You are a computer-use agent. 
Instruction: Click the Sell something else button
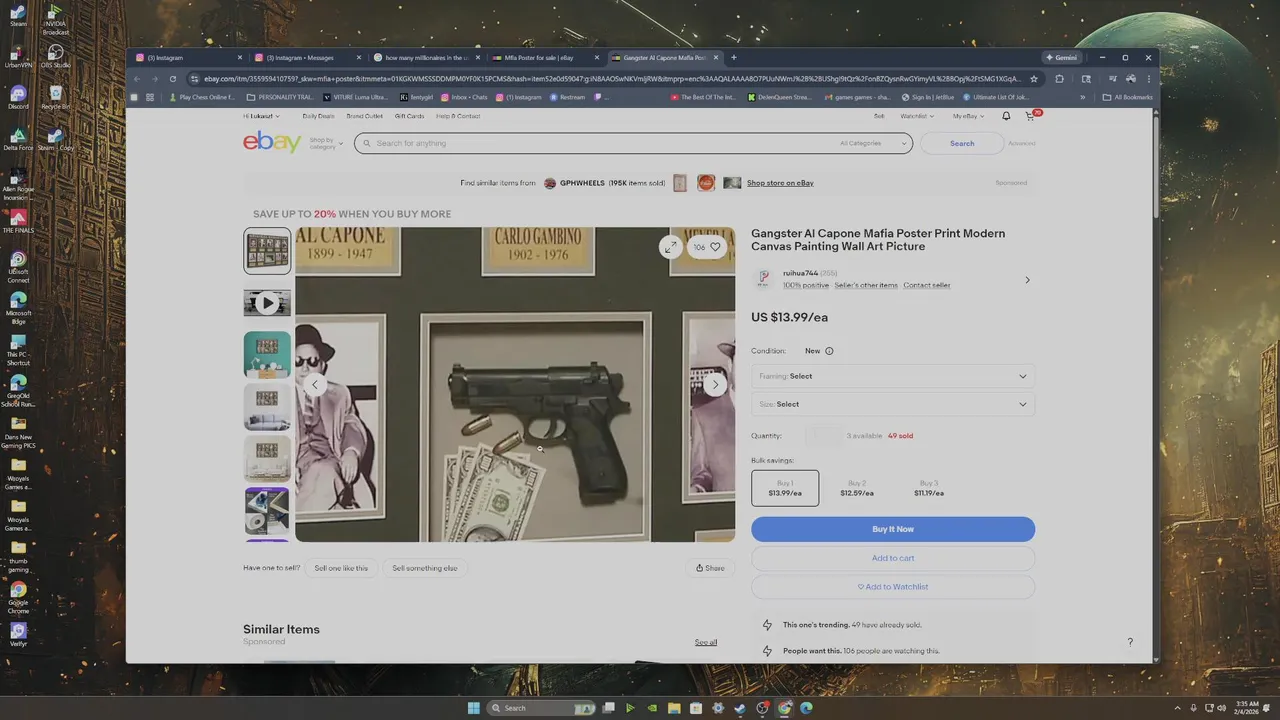[425, 568]
